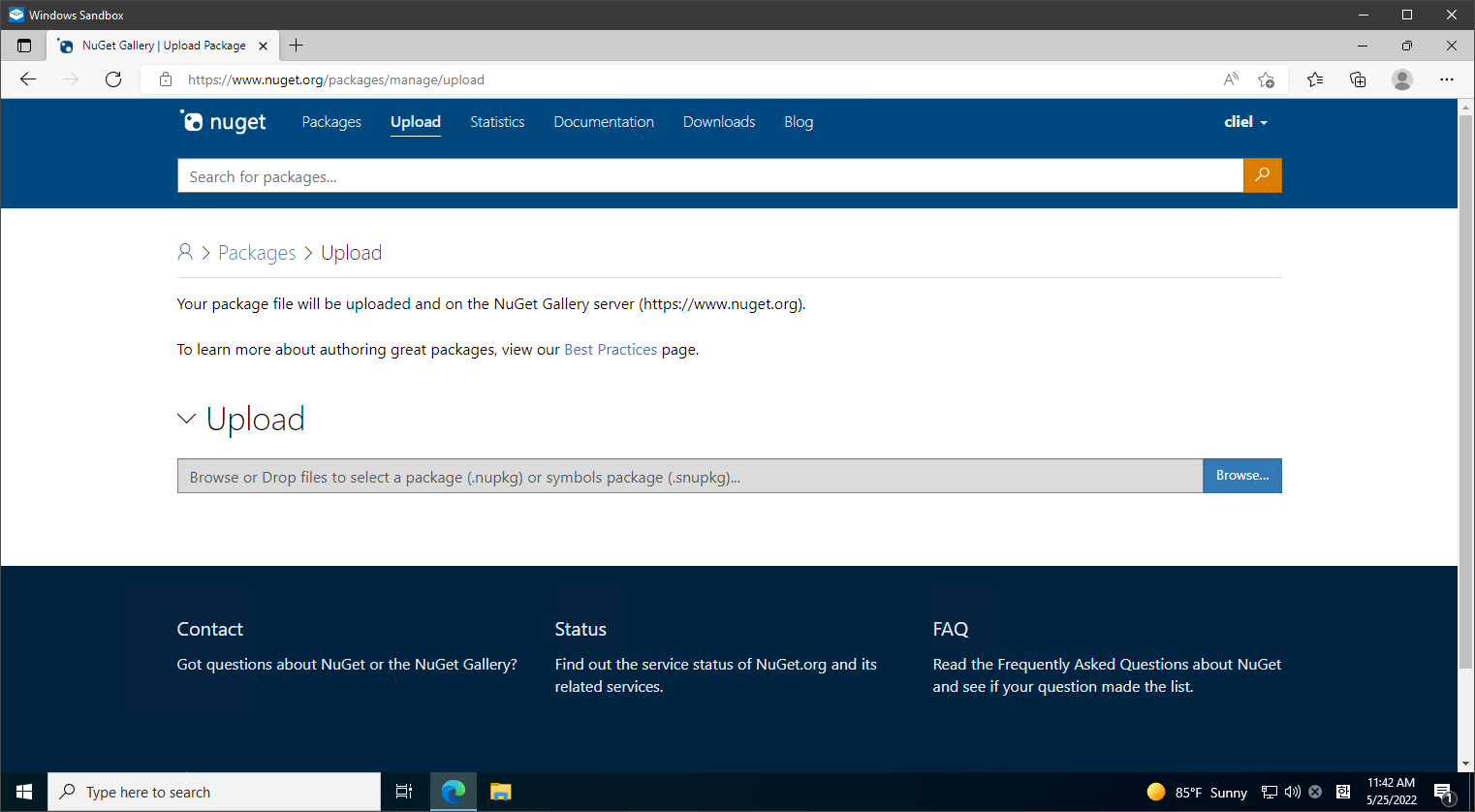Select the Upload menu item
Viewport: 1475px width, 812px height.
[416, 121]
